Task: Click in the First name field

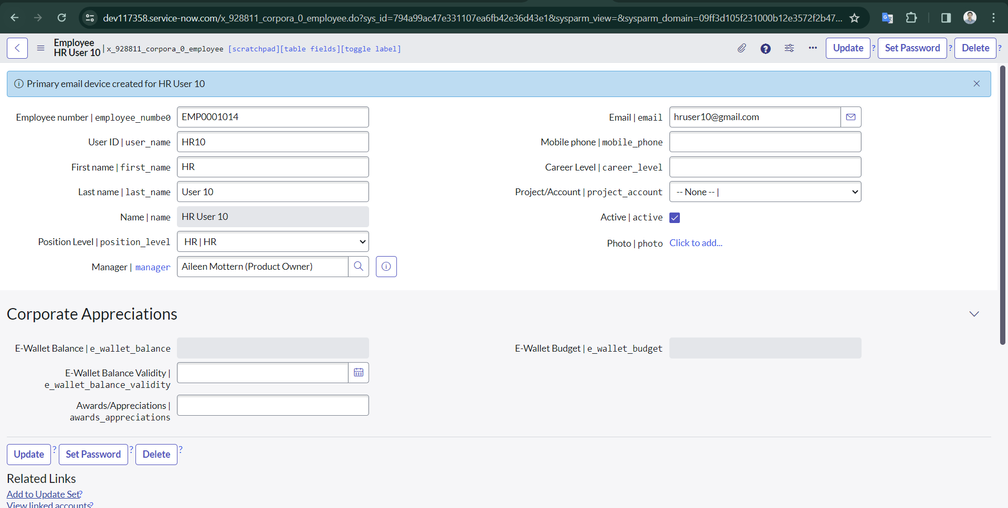Action: point(273,167)
